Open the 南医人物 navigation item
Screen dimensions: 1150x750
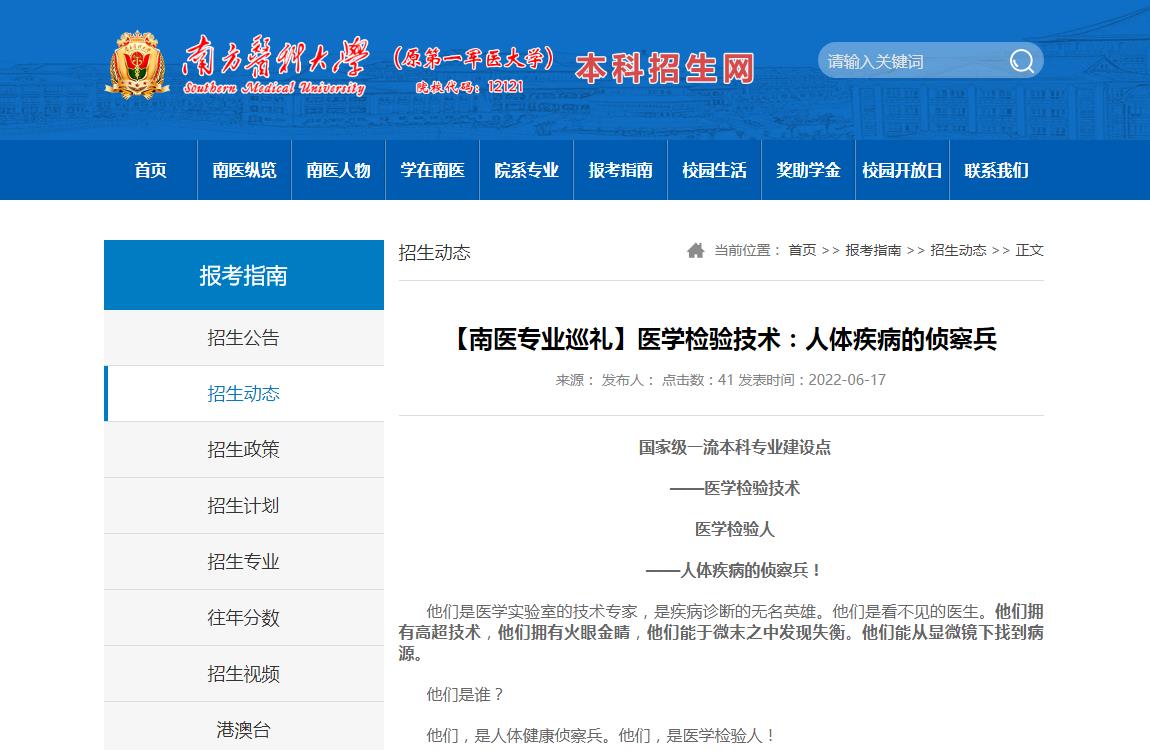338,170
